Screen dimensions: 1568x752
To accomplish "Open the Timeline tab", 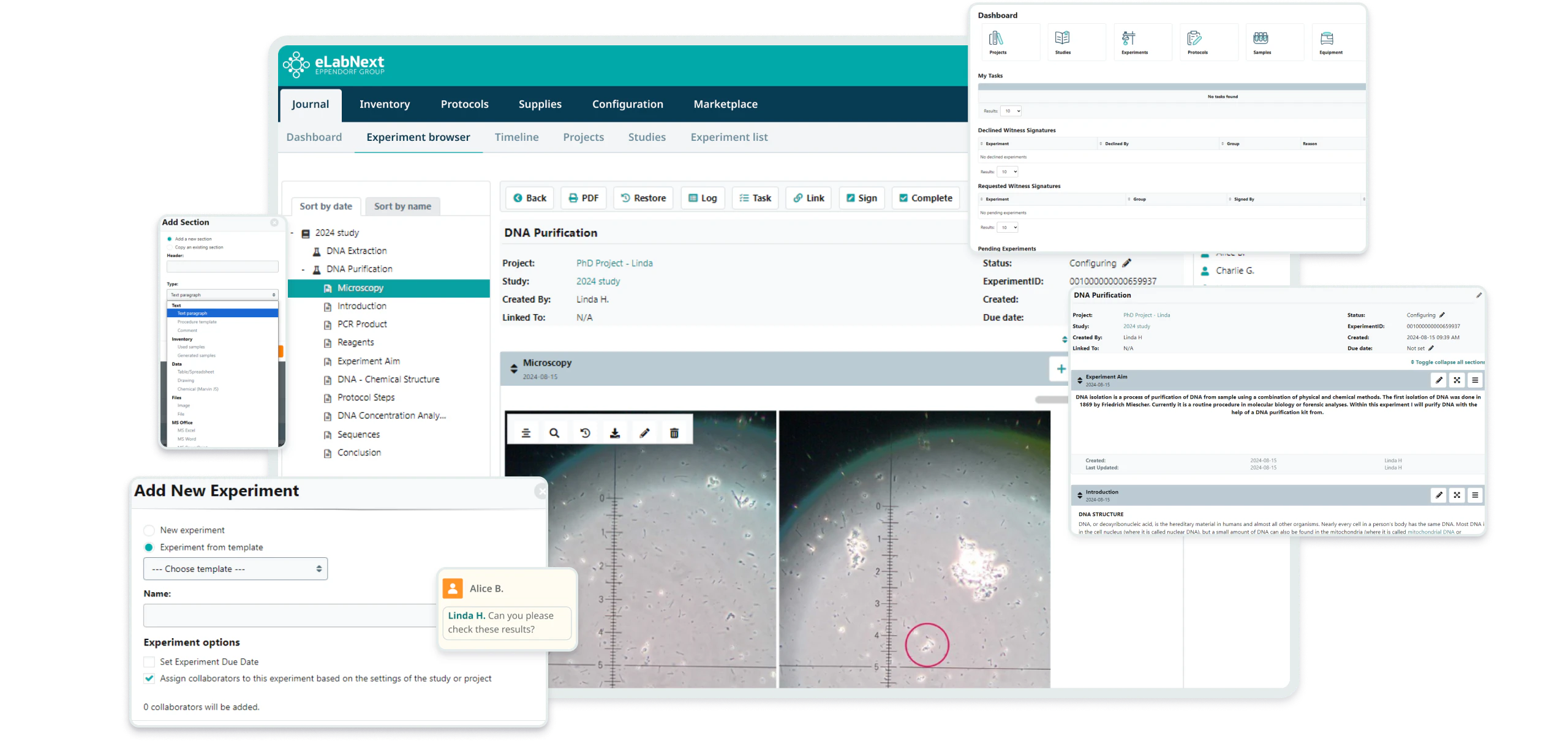I will (516, 137).
